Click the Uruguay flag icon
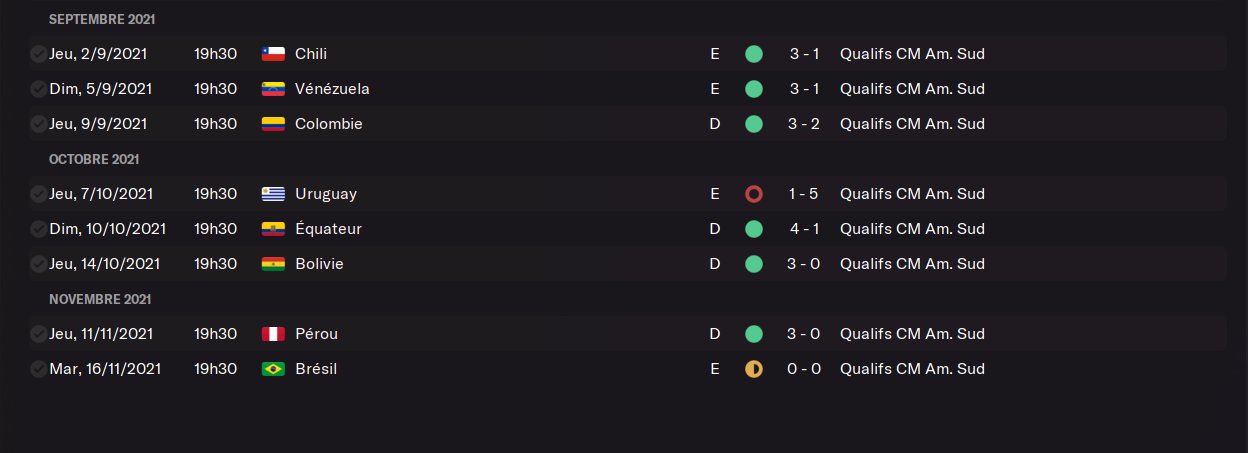 pyautogui.click(x=273, y=194)
